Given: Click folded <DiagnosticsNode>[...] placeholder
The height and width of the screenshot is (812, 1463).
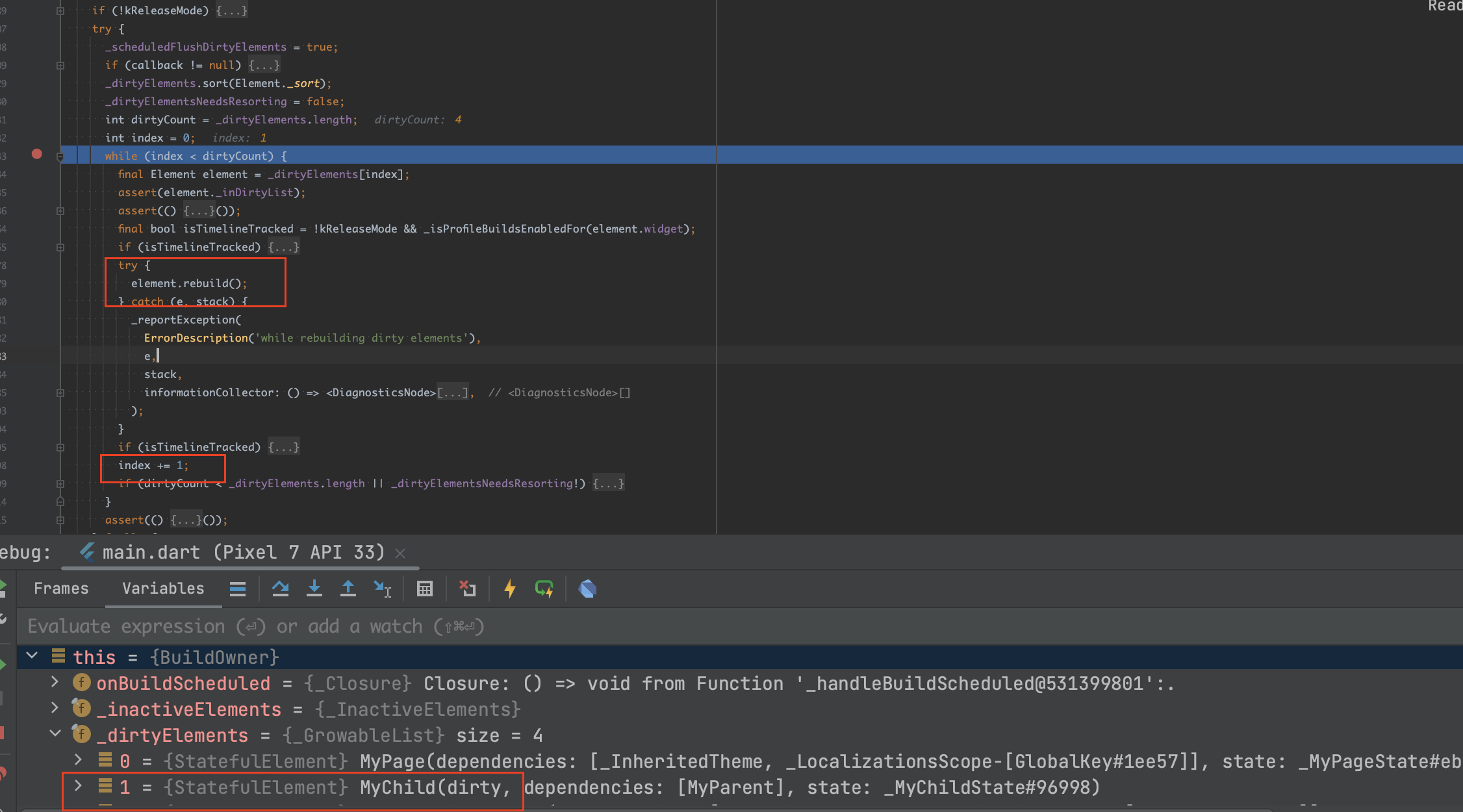Looking at the screenshot, I should click(x=452, y=392).
